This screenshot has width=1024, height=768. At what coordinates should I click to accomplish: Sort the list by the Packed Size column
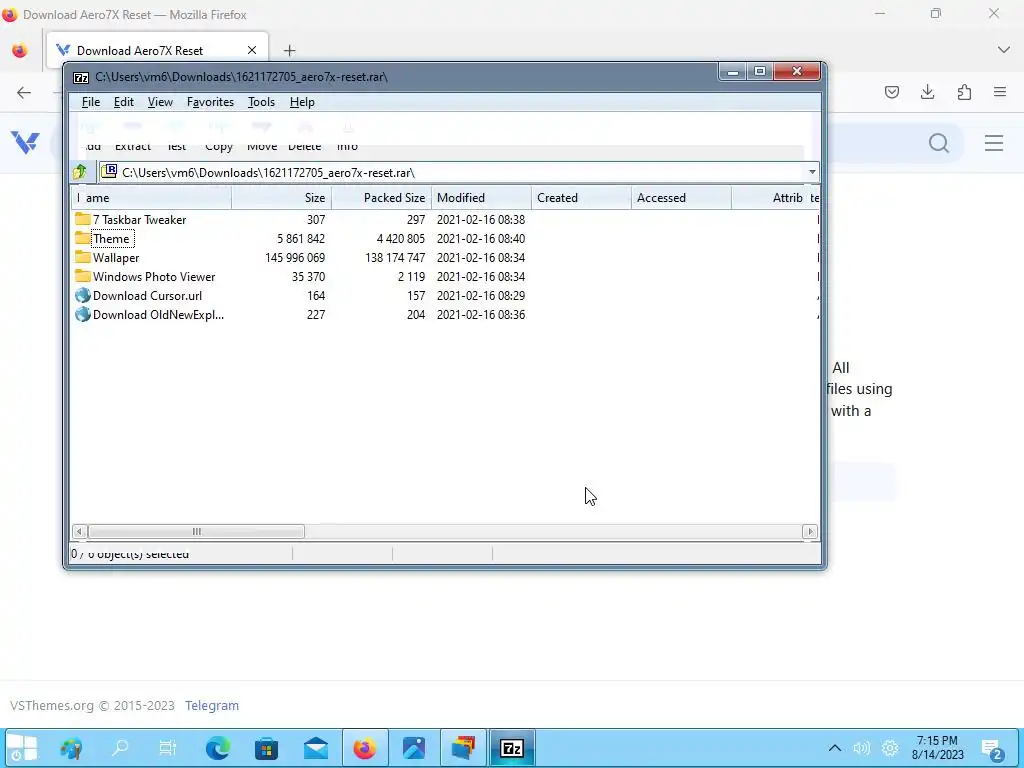(381, 198)
